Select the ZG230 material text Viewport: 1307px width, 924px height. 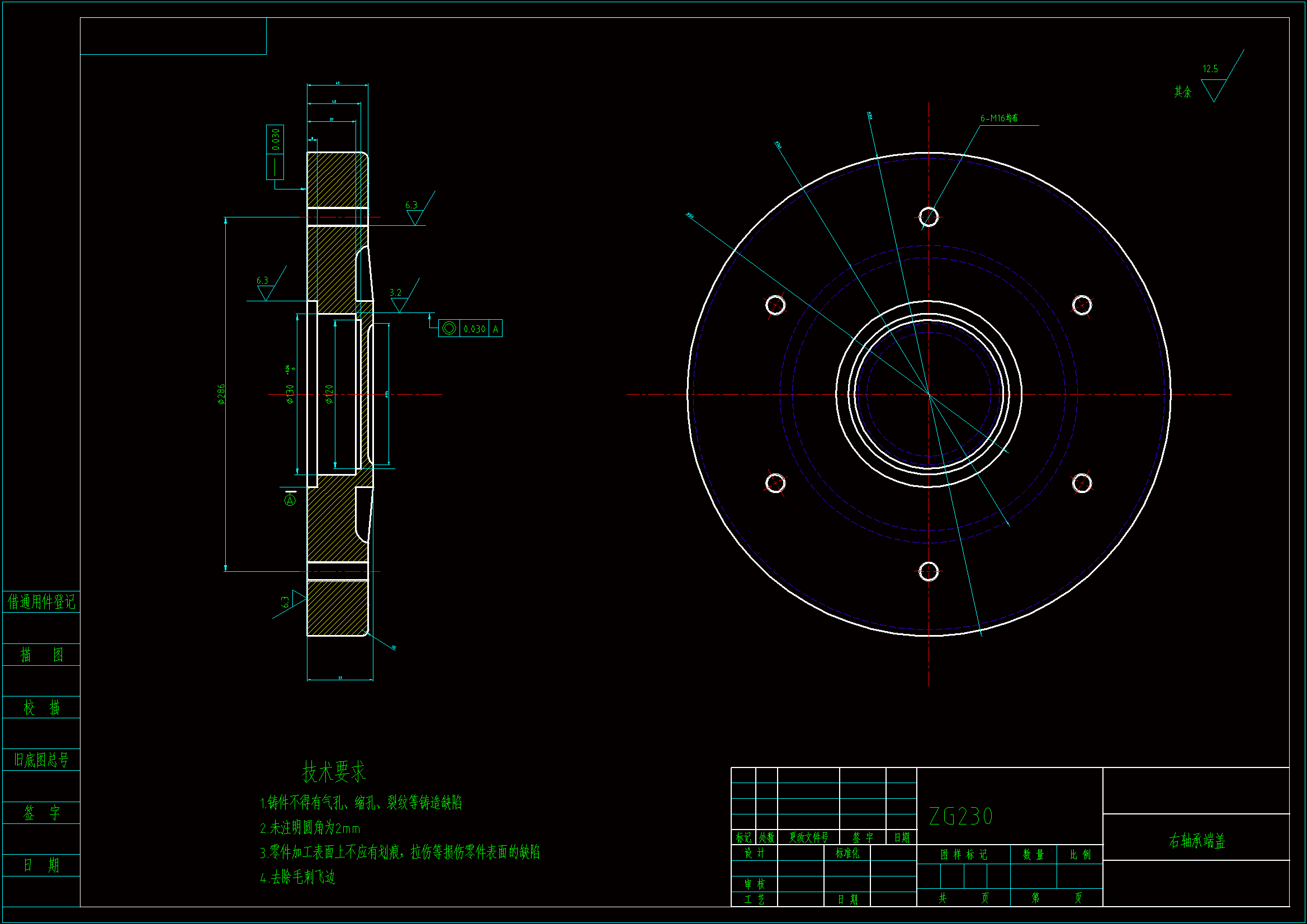tap(960, 817)
